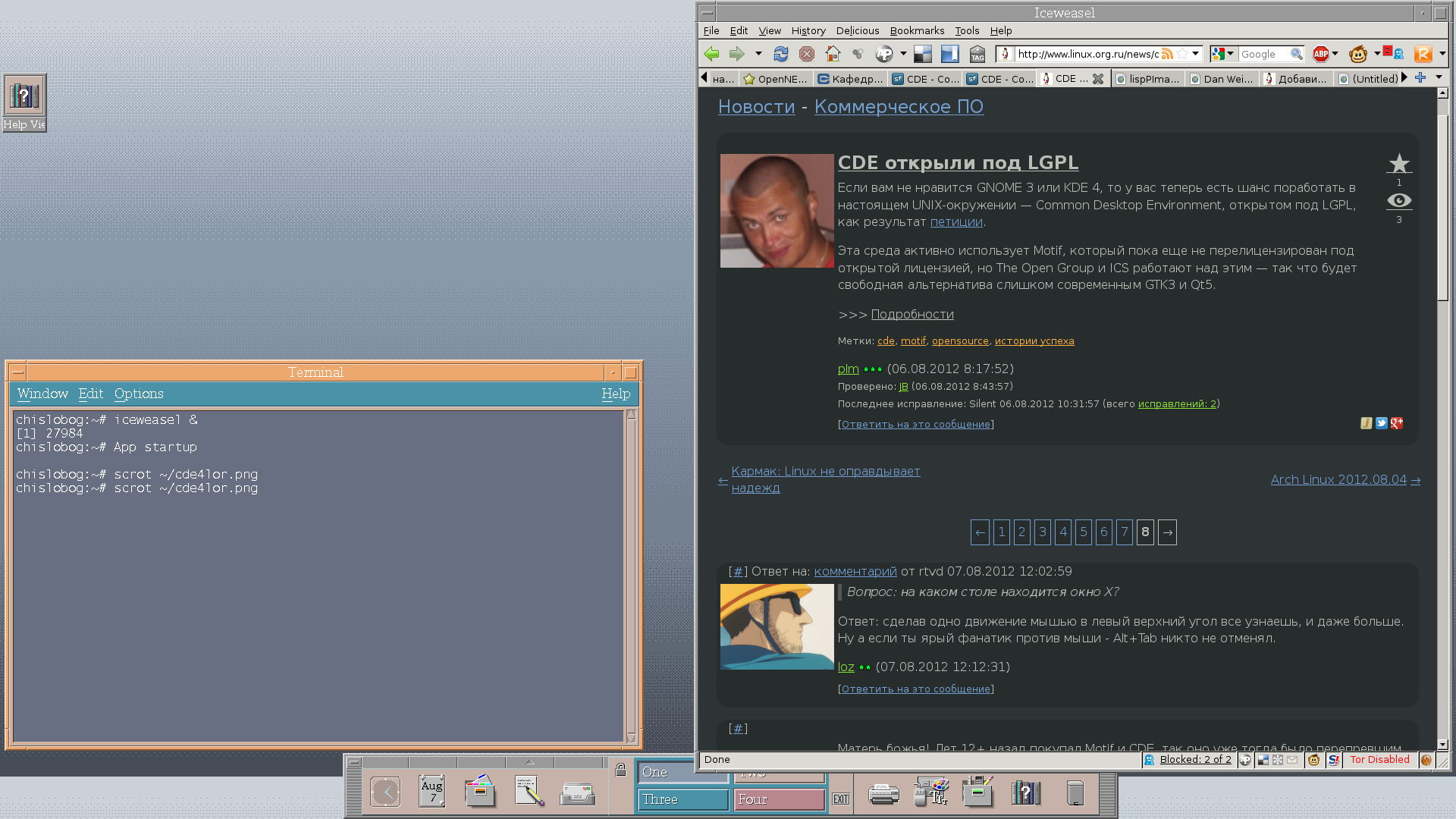Click the Google Plus share icon

point(1397,423)
